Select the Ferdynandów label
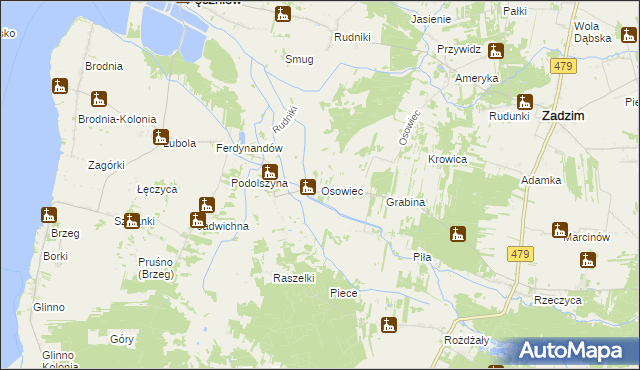Screen dimensions: 640x370 [249, 148]
